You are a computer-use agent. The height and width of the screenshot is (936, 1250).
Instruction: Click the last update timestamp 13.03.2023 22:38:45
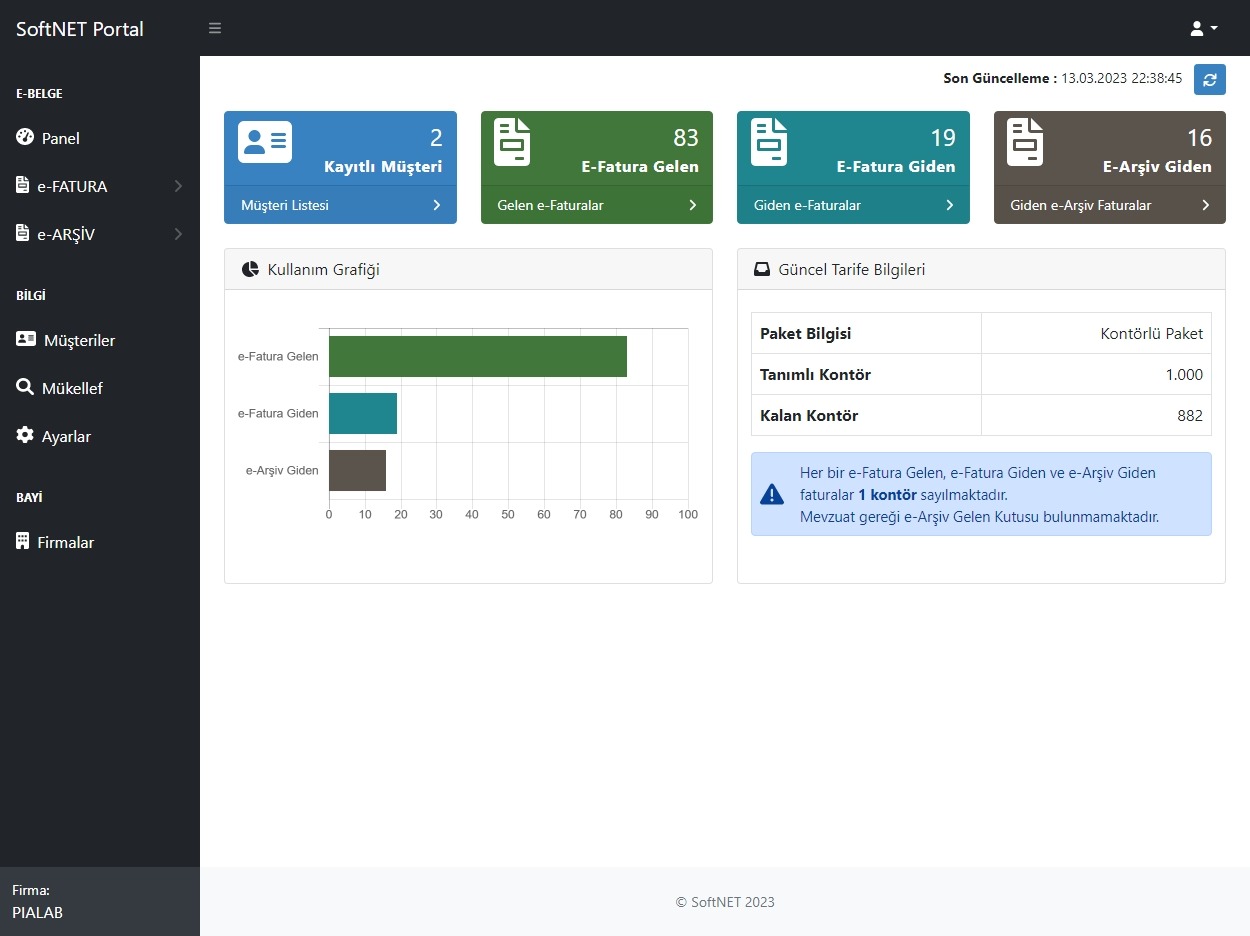pyautogui.click(x=1122, y=78)
